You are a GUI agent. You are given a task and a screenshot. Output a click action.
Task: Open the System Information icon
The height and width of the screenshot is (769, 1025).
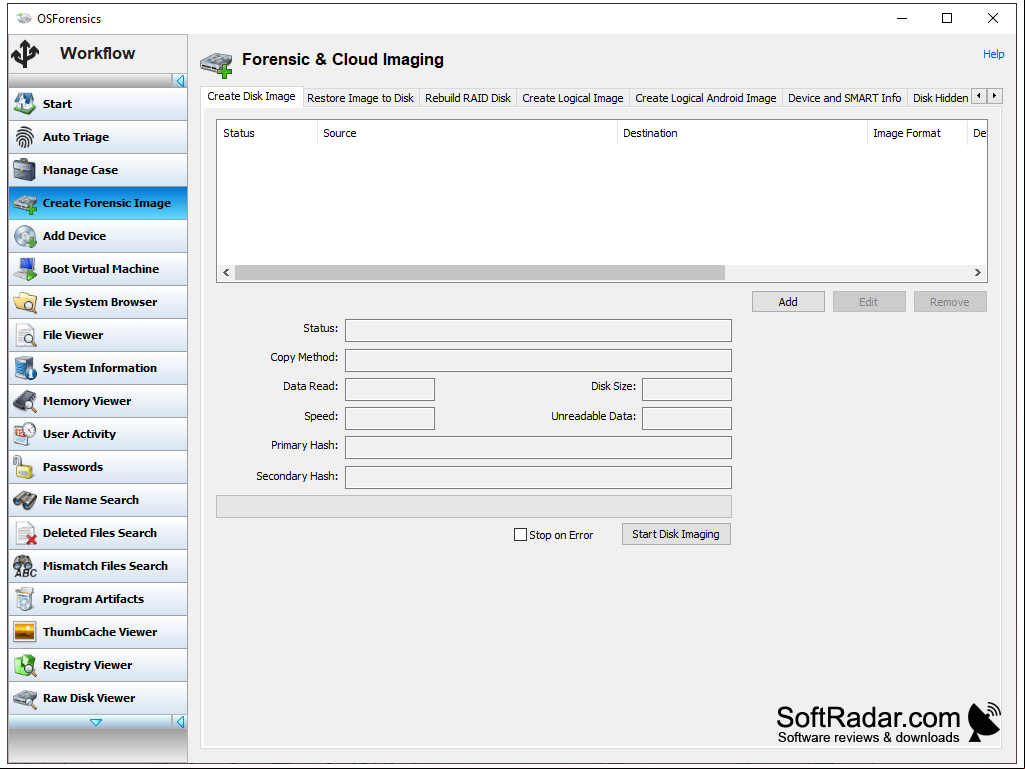point(25,367)
